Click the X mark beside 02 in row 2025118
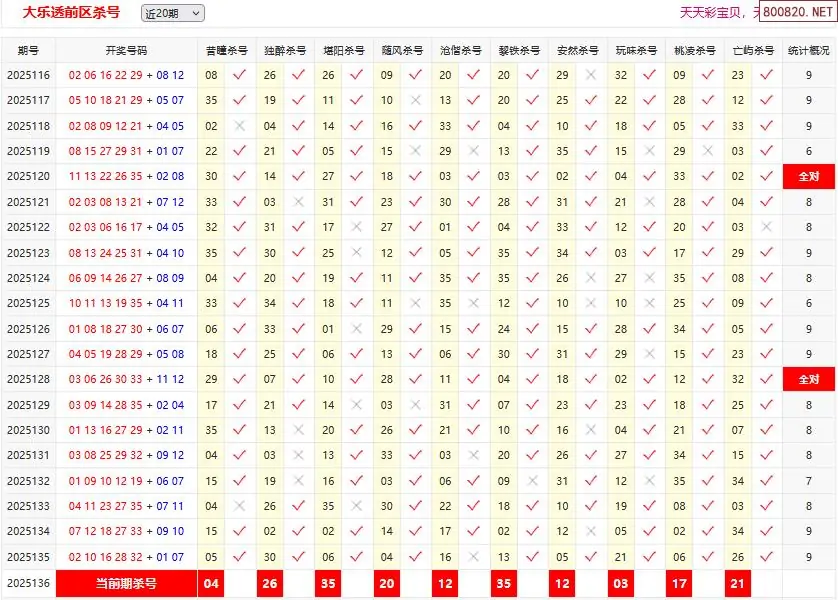 click(239, 126)
